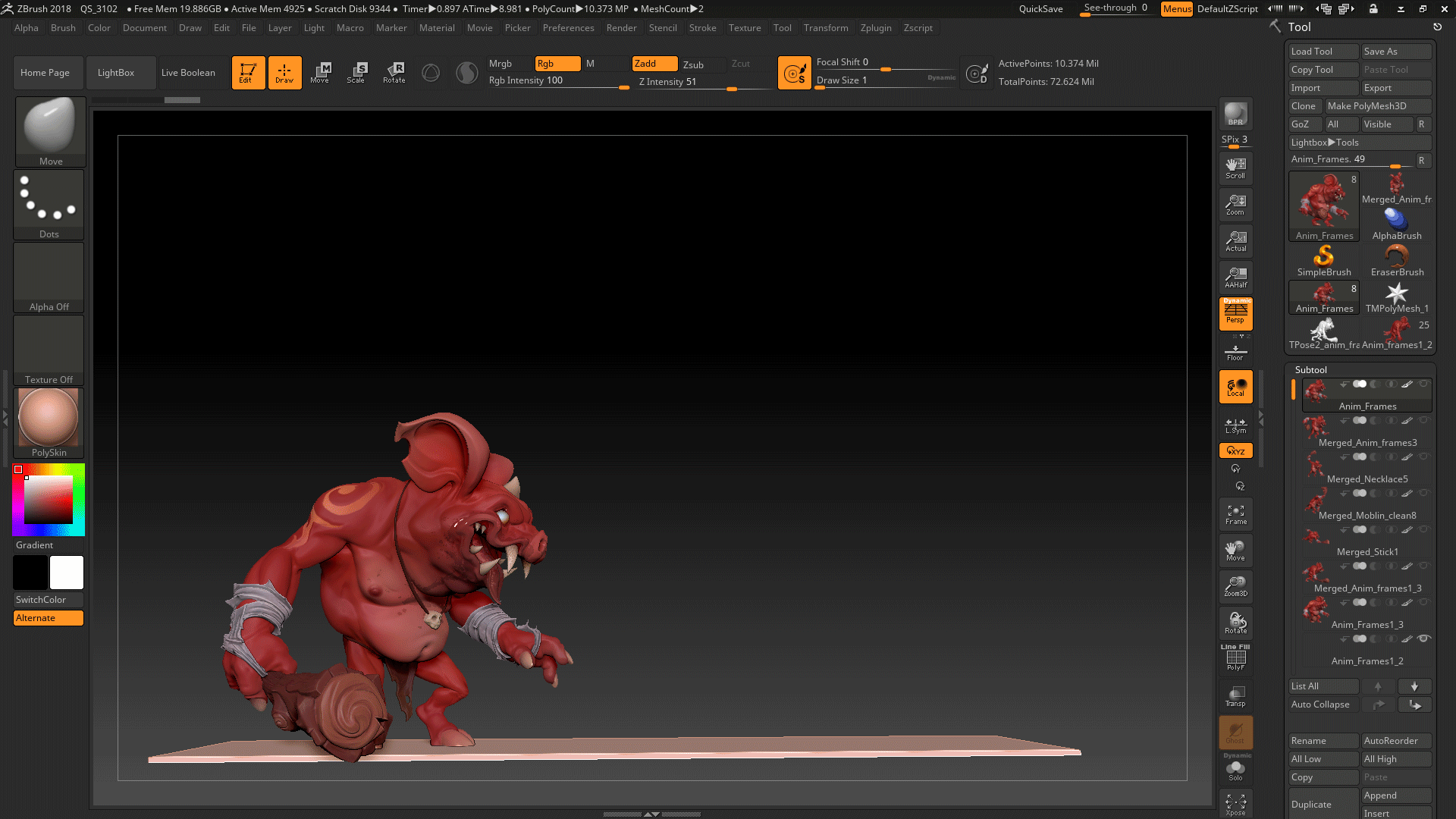Select the Draw mode button
Image resolution: width=1456 pixels, height=819 pixels.
[284, 73]
